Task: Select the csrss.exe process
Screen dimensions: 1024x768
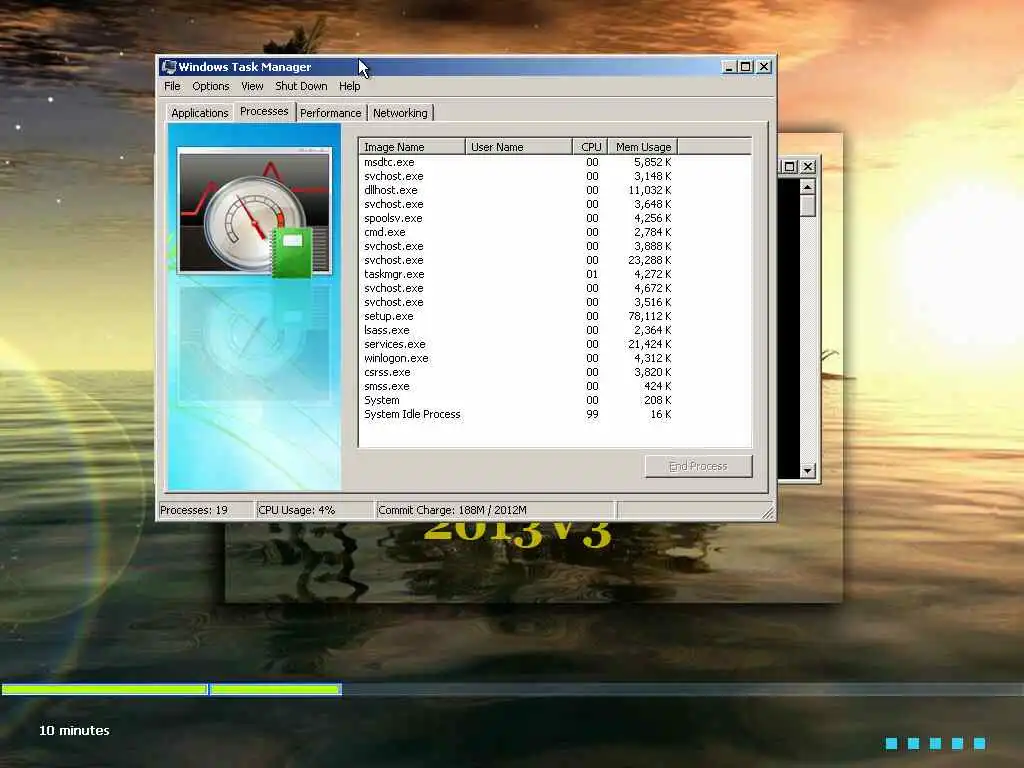Action: pyautogui.click(x=387, y=372)
